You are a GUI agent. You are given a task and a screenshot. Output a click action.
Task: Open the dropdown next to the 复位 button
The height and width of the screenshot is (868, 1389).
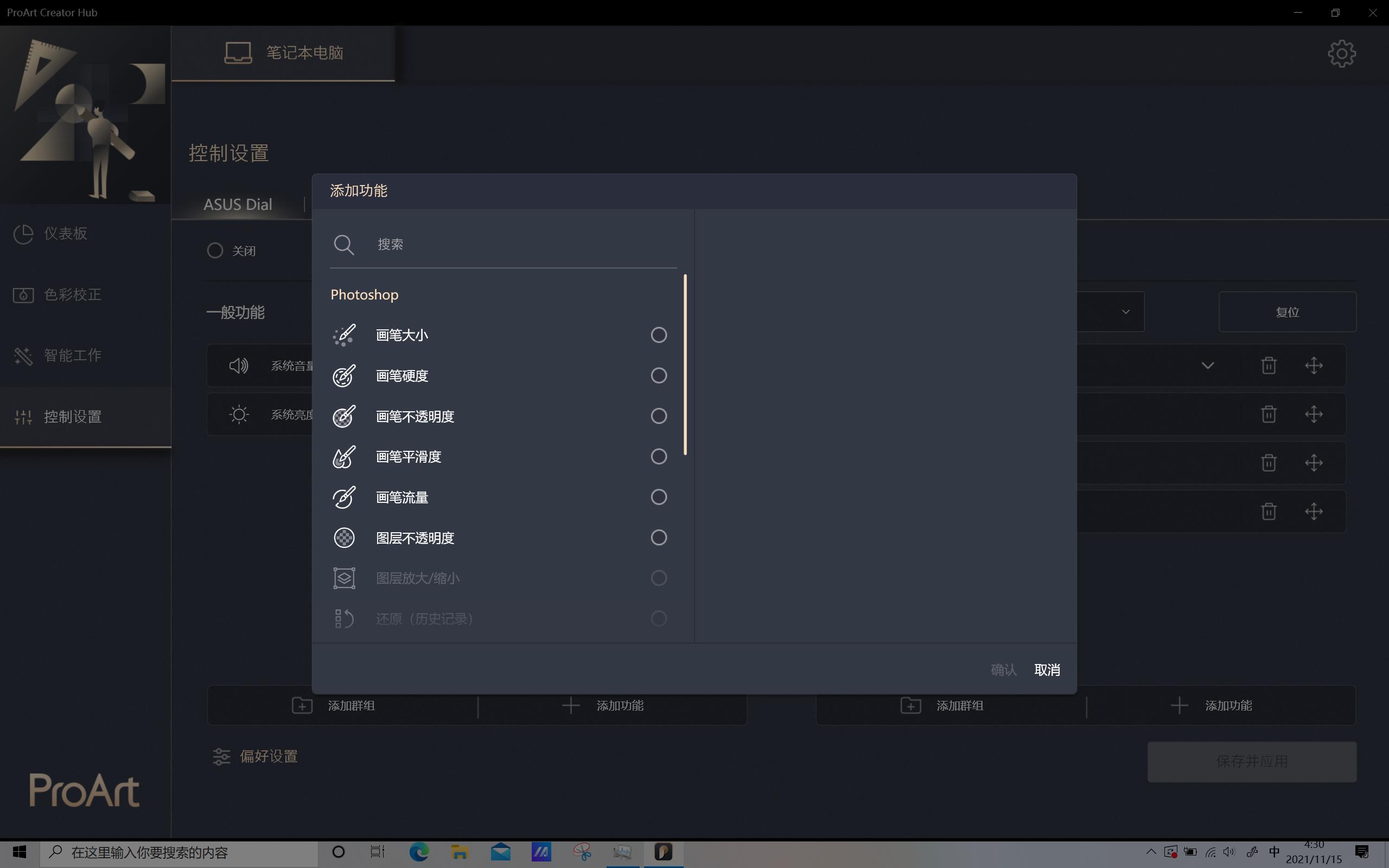point(1124,312)
